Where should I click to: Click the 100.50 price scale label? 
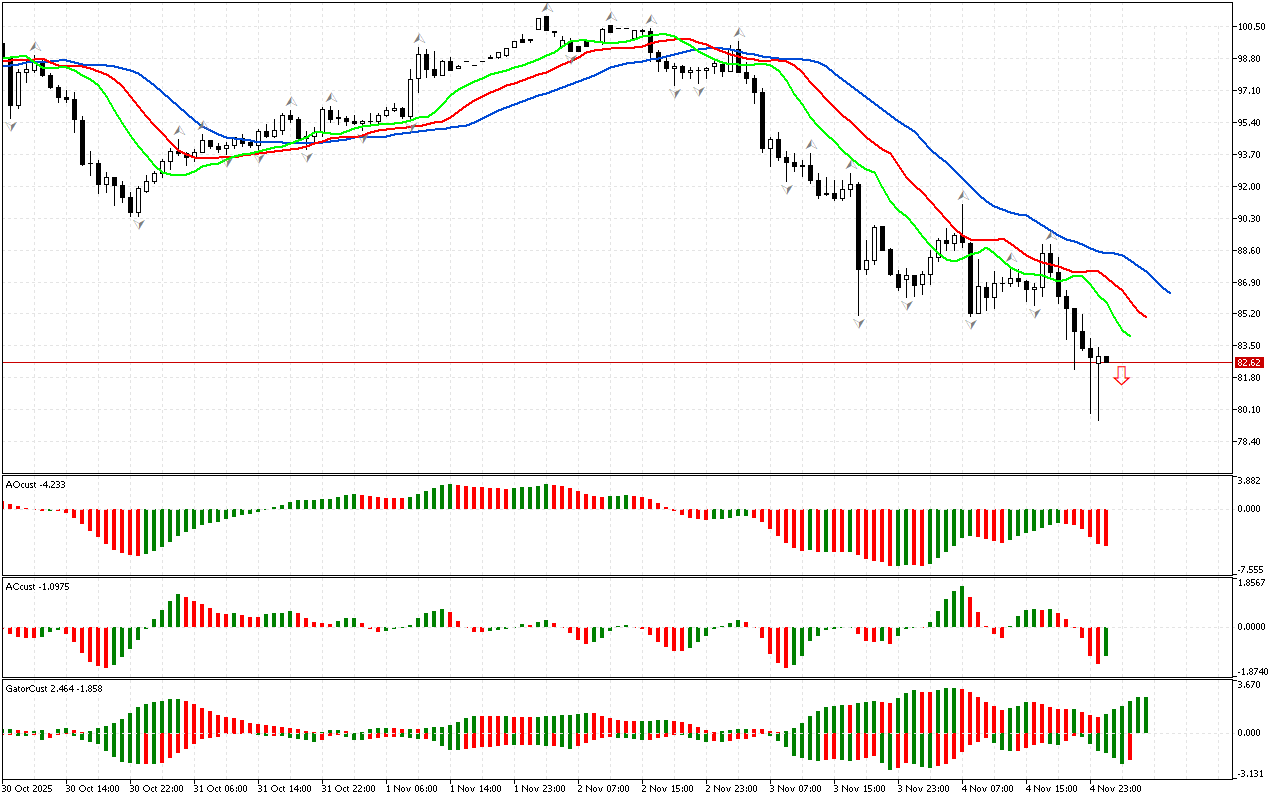pos(1251,27)
